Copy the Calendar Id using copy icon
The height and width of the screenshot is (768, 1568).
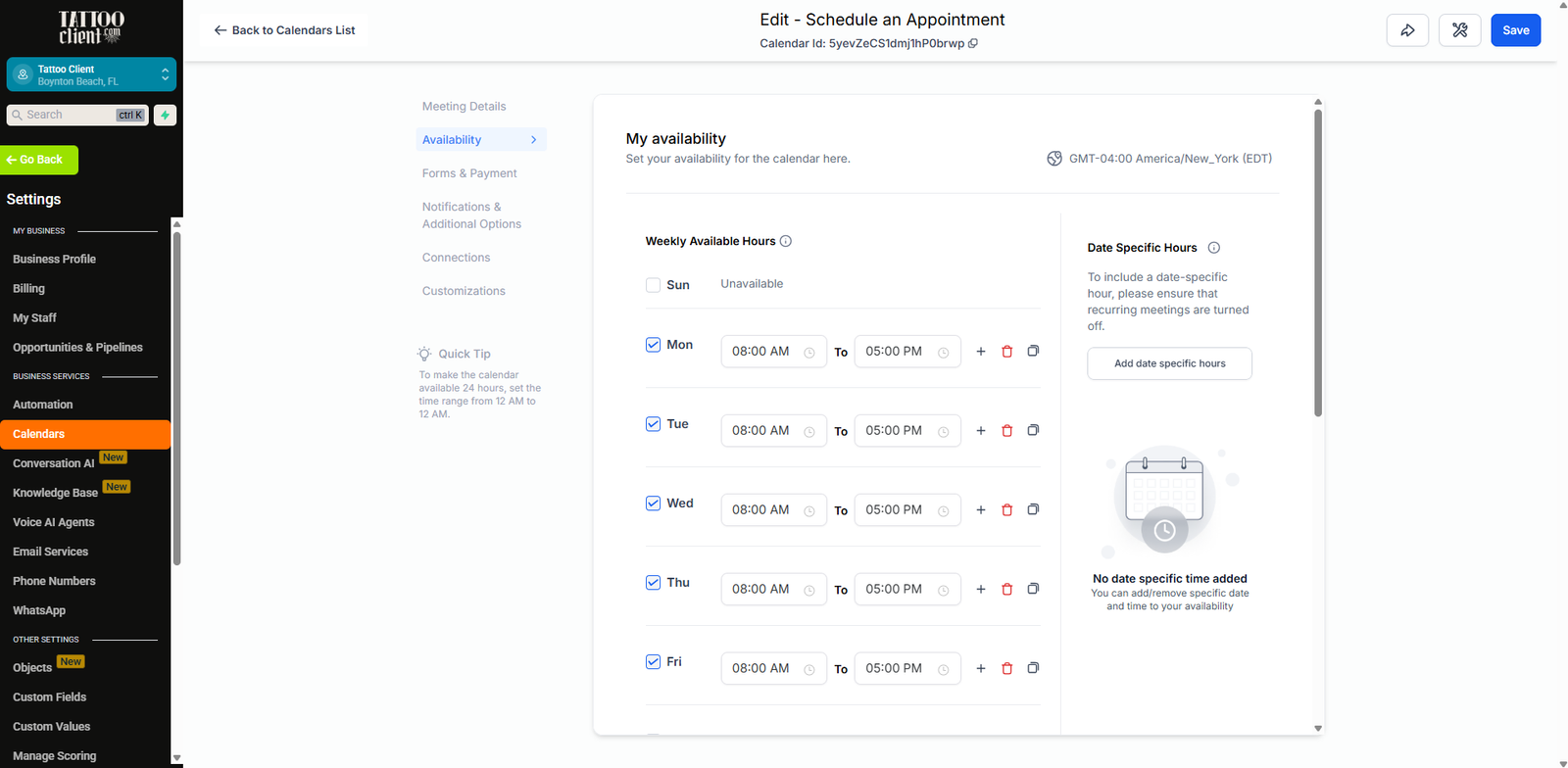coord(973,43)
